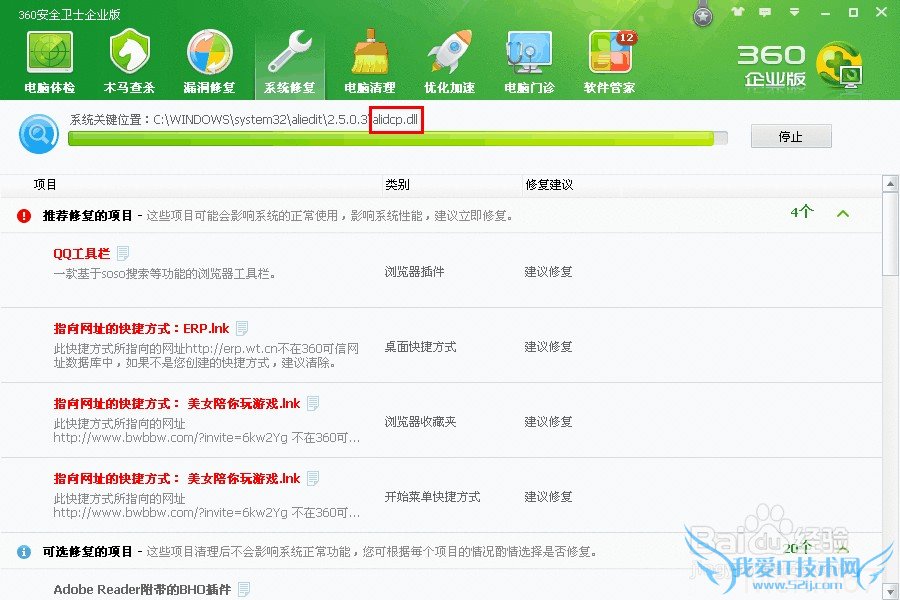
Task: Click the medal icon in title bar
Action: click(x=703, y=14)
